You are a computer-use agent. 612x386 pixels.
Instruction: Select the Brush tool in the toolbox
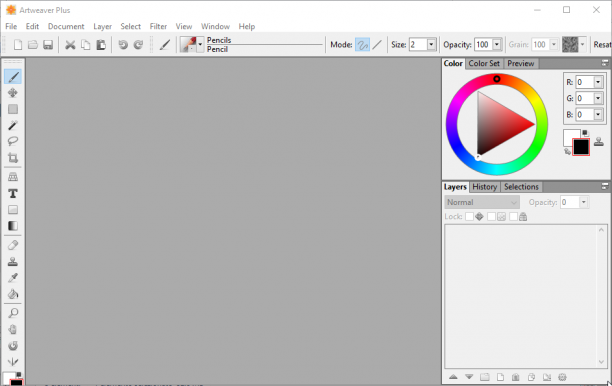(13, 77)
